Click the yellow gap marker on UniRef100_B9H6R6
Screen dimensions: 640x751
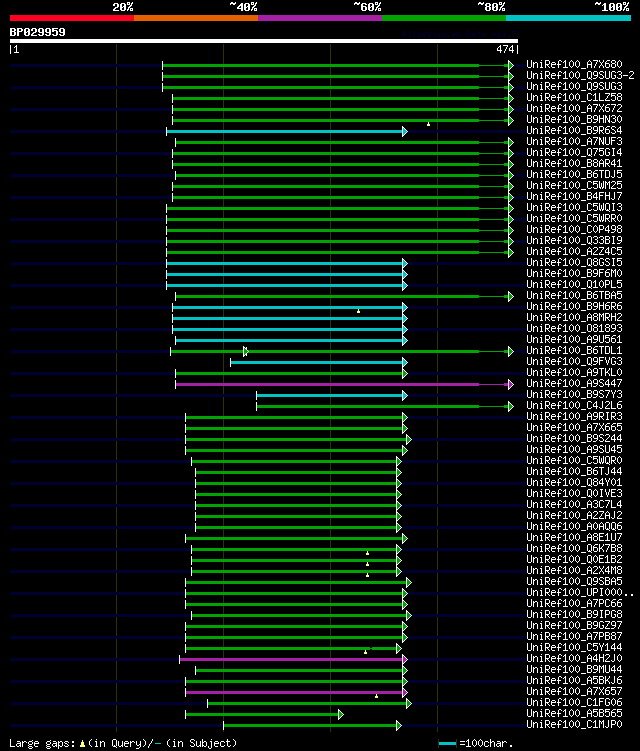pyautogui.click(x=358, y=311)
